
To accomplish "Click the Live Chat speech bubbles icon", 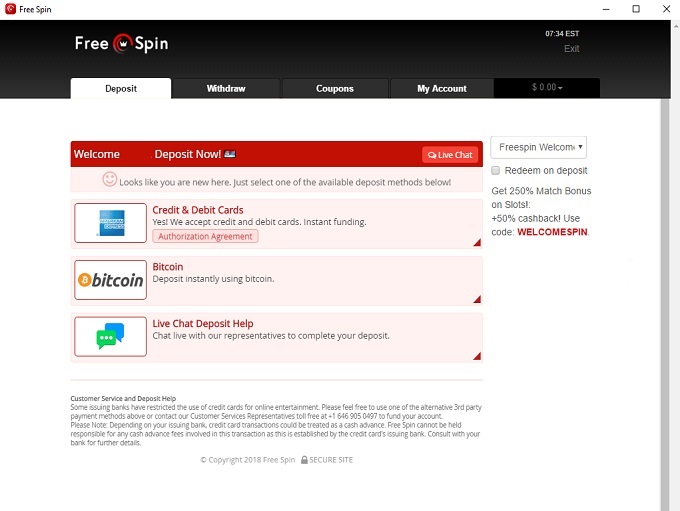I will (110, 336).
